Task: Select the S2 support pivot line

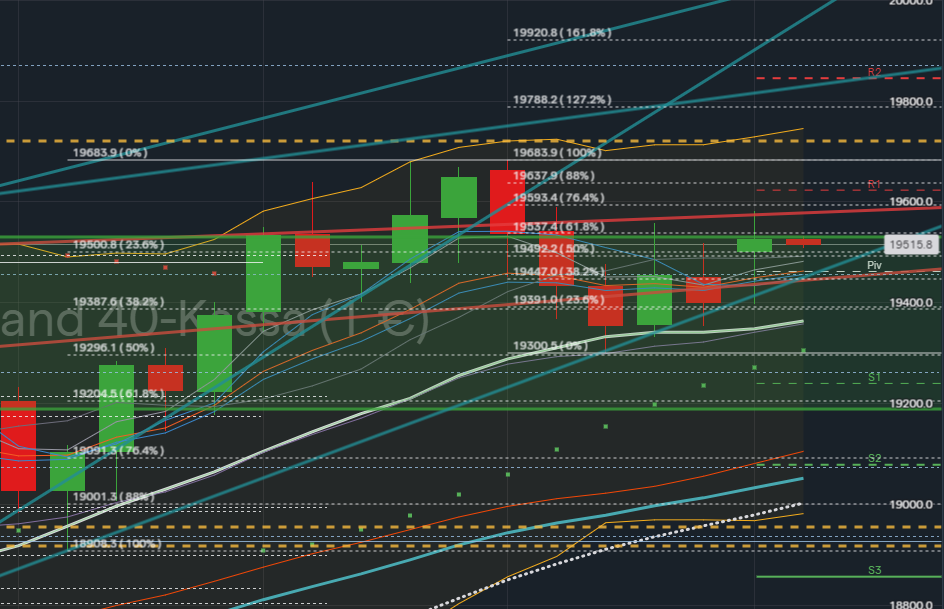Action: [874, 458]
